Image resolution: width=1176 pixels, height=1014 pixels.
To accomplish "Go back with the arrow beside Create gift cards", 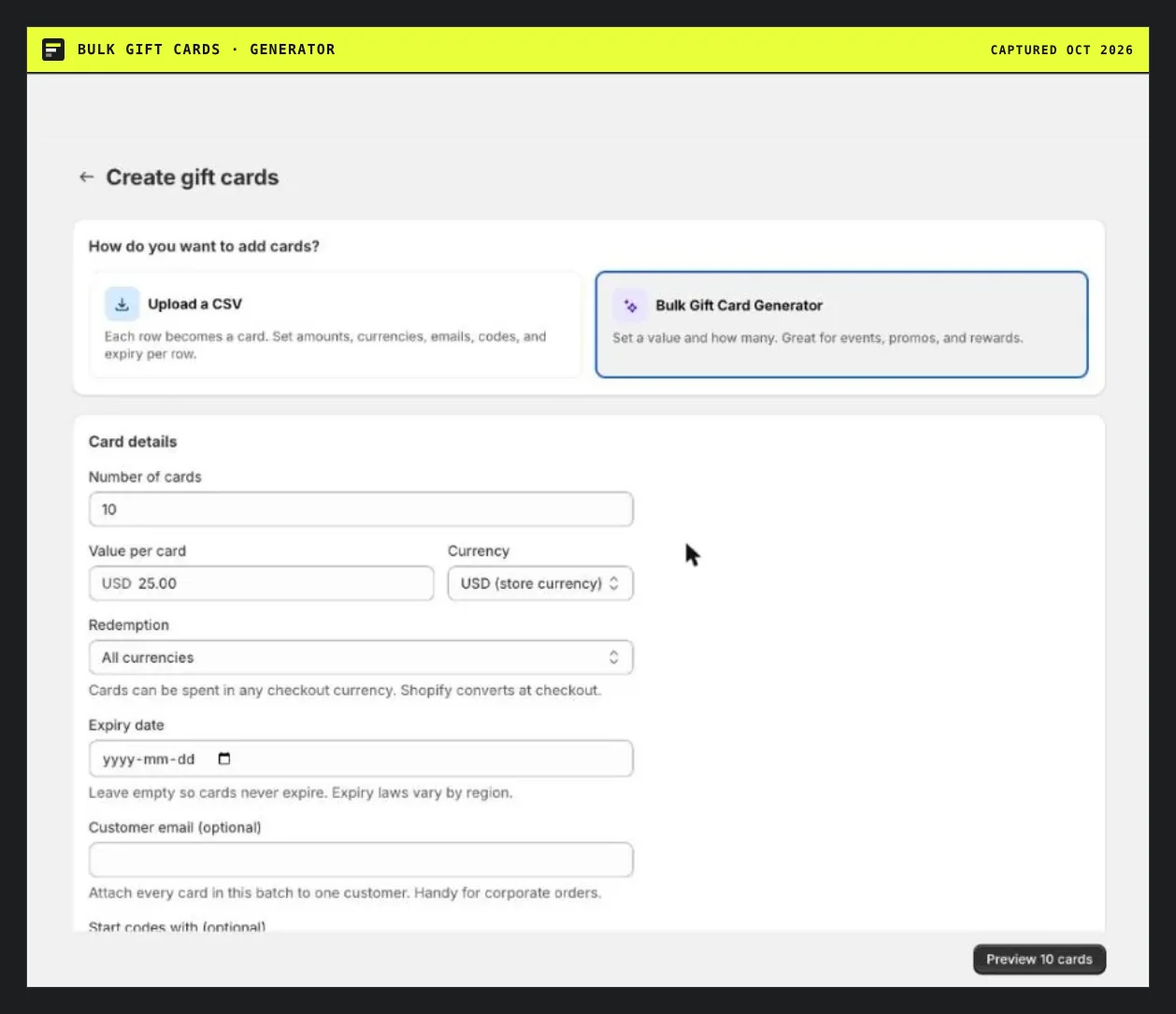I will tap(86, 177).
